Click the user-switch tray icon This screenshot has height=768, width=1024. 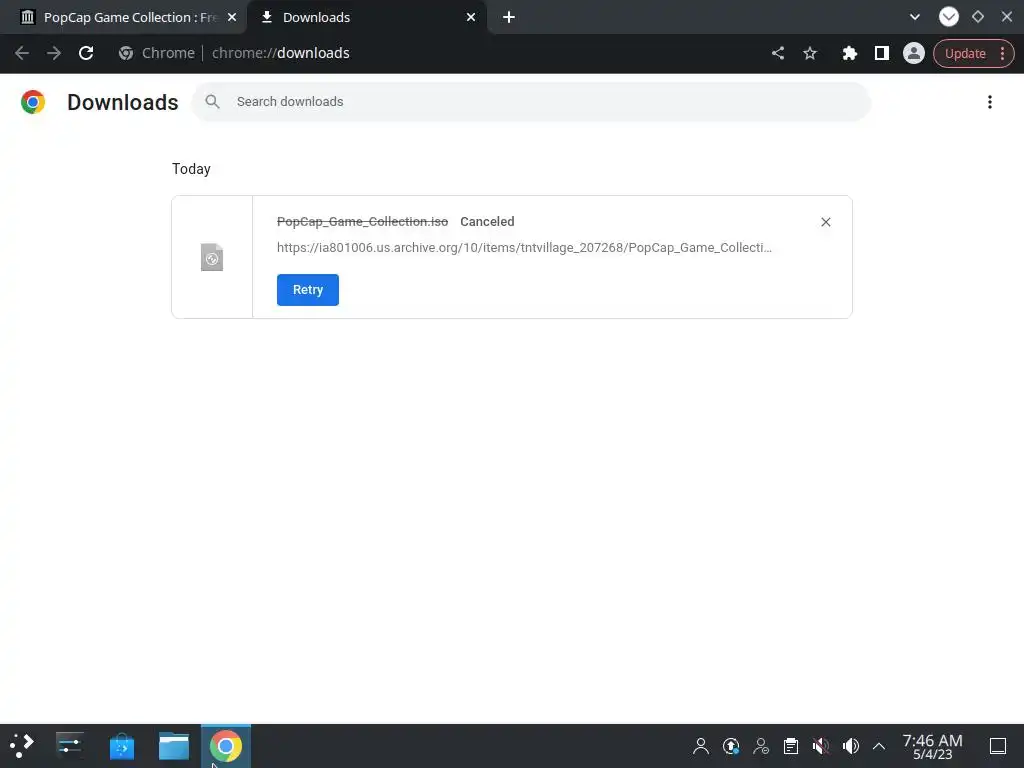click(x=761, y=746)
